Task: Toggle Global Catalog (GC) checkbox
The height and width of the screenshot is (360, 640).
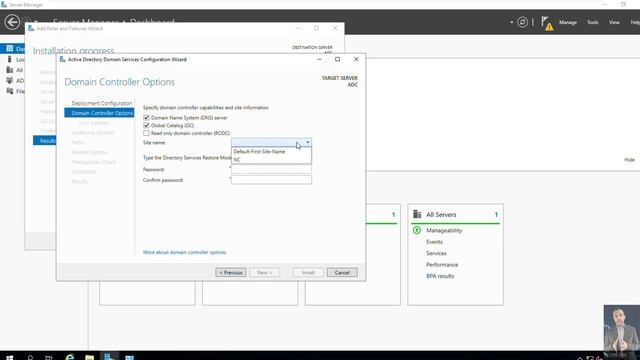Action: point(146,125)
